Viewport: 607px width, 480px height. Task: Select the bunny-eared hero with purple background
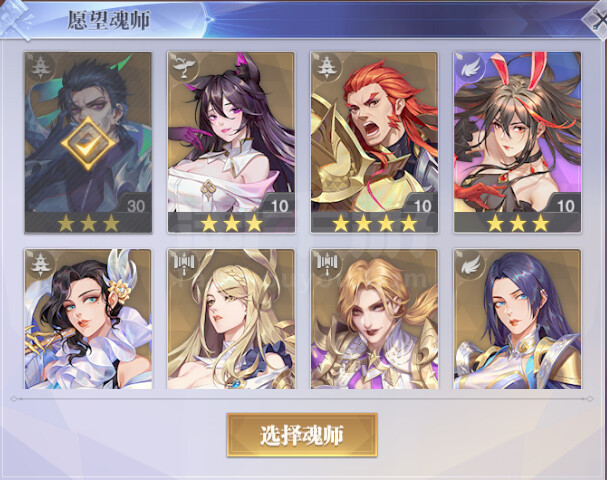coord(517,142)
